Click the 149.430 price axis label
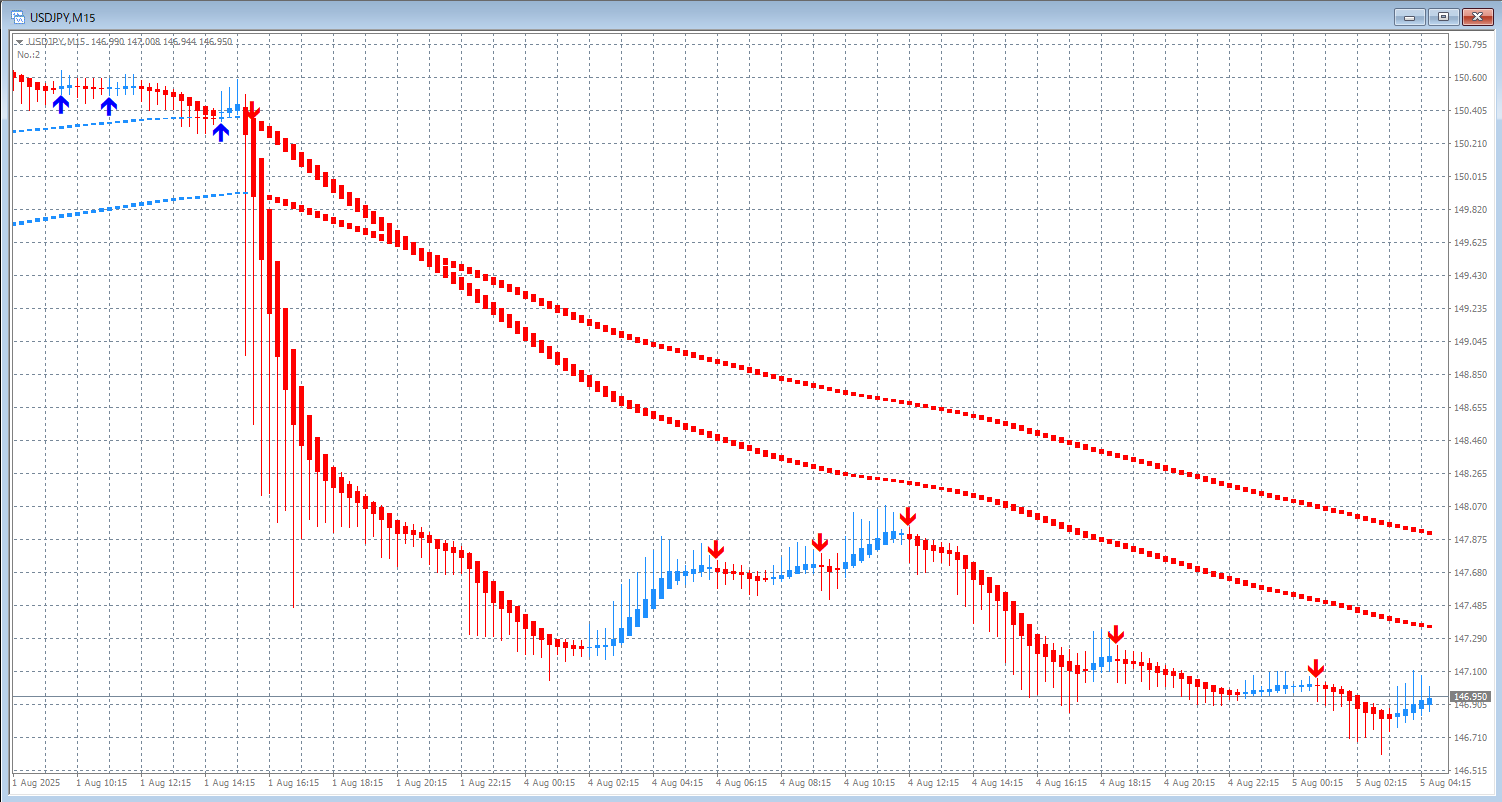The image size is (1502, 802). coord(1470,275)
